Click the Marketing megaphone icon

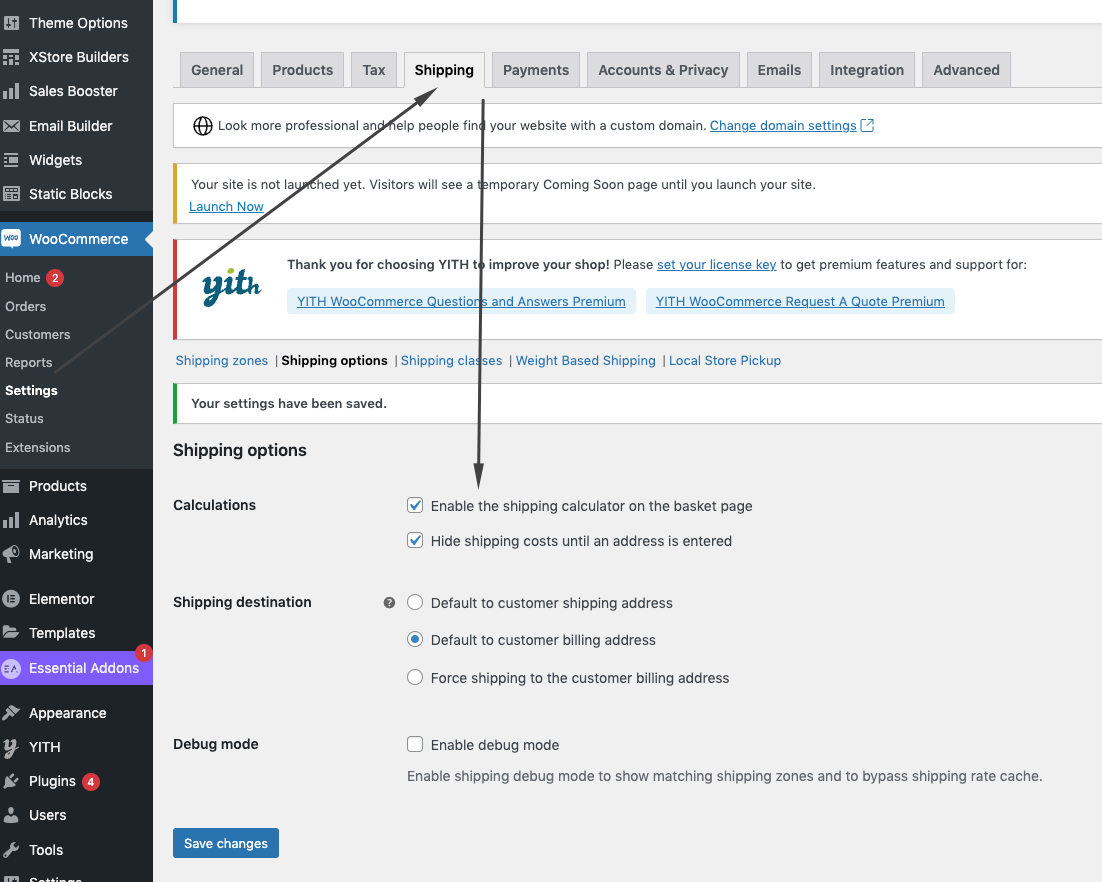11,554
